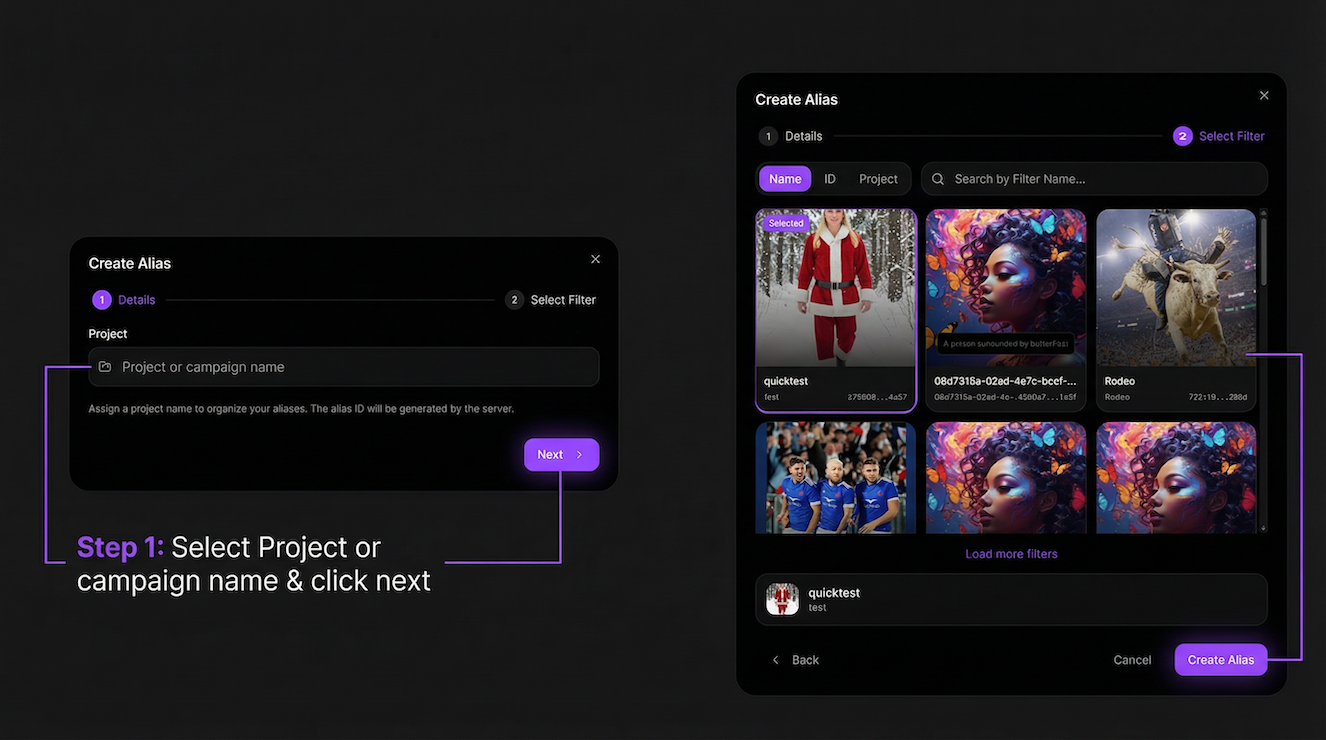The width and height of the screenshot is (1326, 740).
Task: Cancel the alias creation
Action: coord(1132,660)
